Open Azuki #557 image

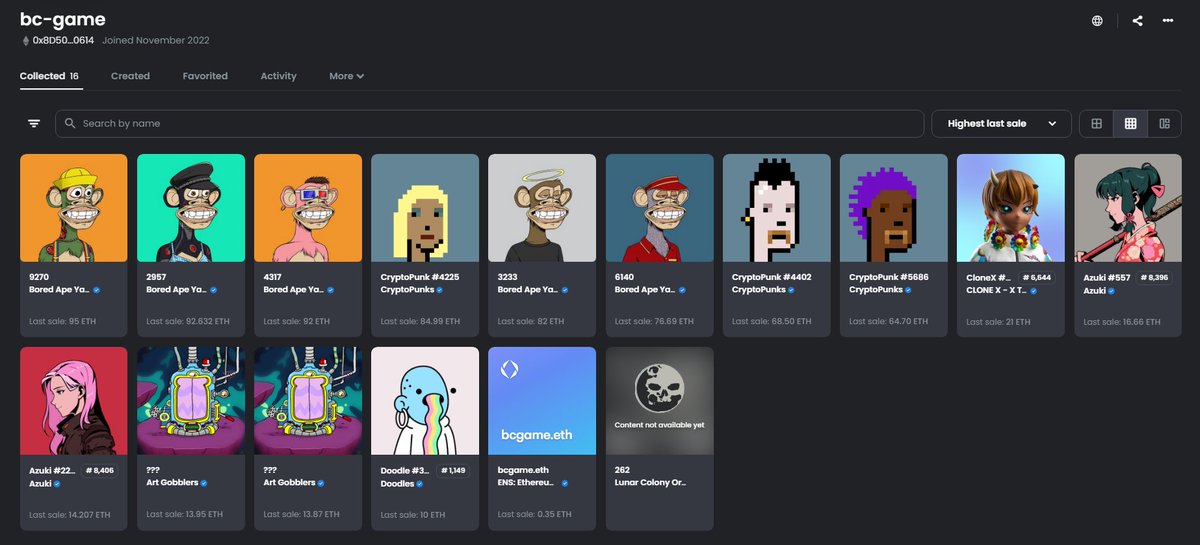pyautogui.click(x=1128, y=208)
